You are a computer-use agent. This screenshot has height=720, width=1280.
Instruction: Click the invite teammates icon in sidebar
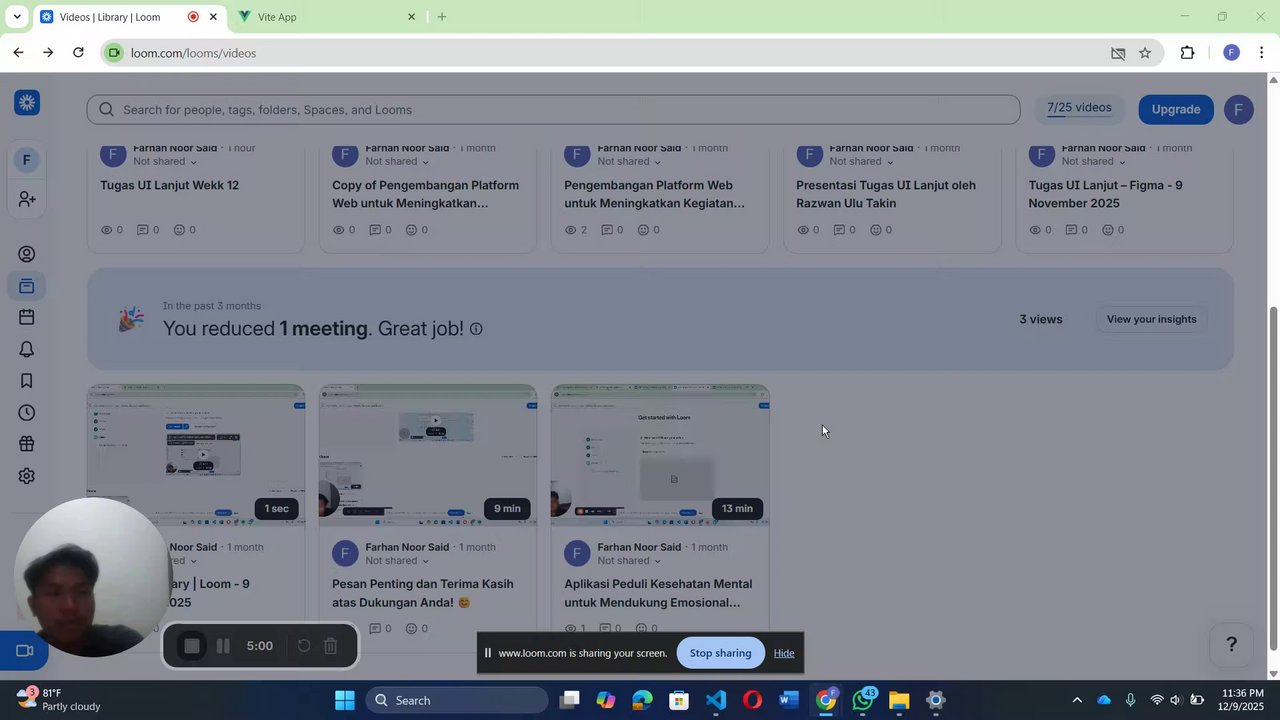click(x=27, y=200)
